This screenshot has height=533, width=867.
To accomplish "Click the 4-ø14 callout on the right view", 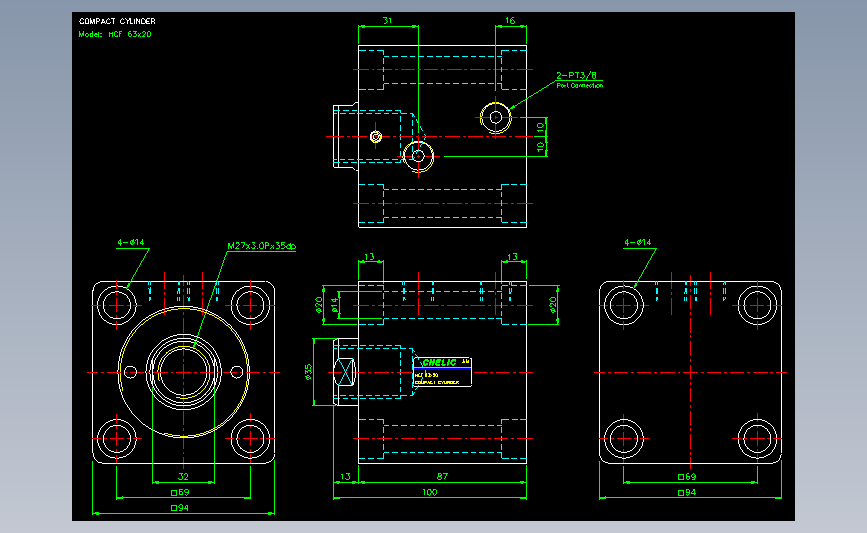I will (638, 242).
